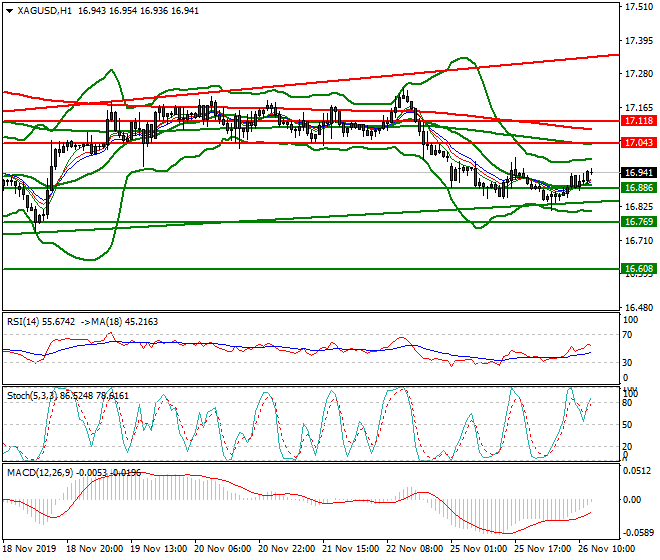Select the red 17.043 resistance price label
Viewport: 660px width, 560px height.
tap(639, 143)
